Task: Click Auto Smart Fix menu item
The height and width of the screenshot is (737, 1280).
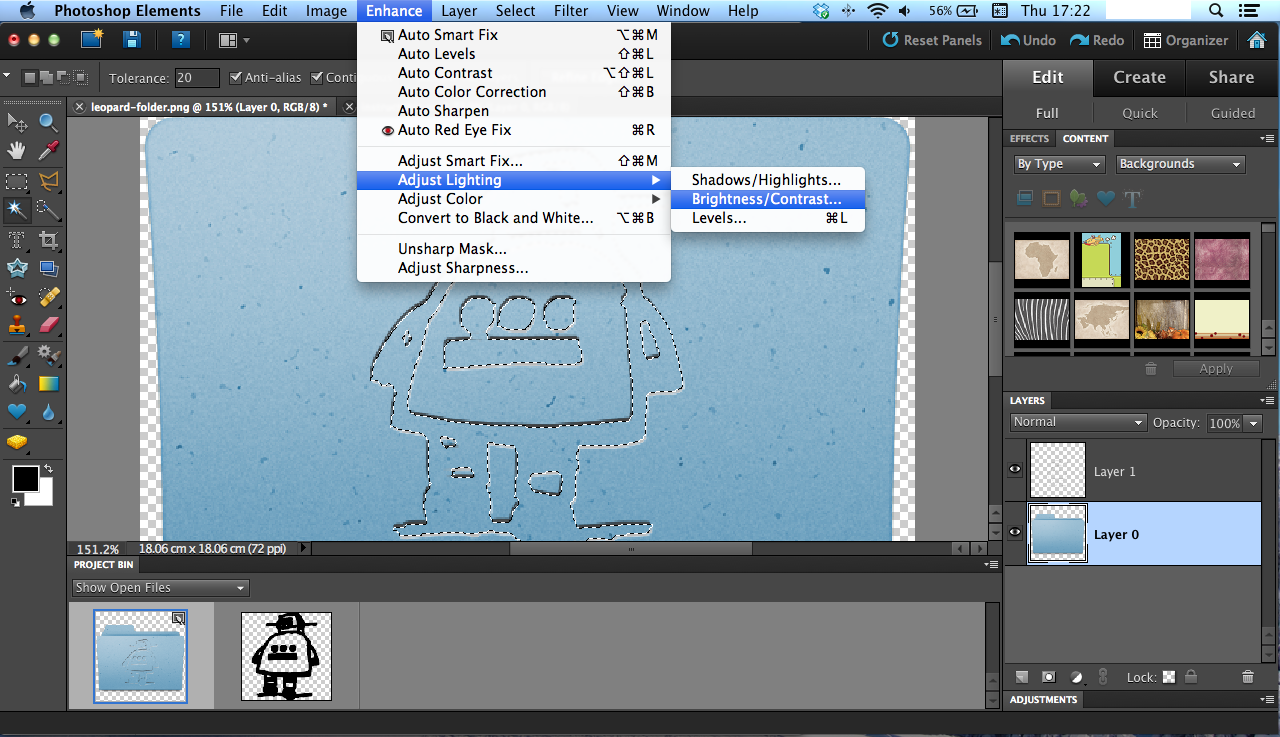Action: (514, 35)
